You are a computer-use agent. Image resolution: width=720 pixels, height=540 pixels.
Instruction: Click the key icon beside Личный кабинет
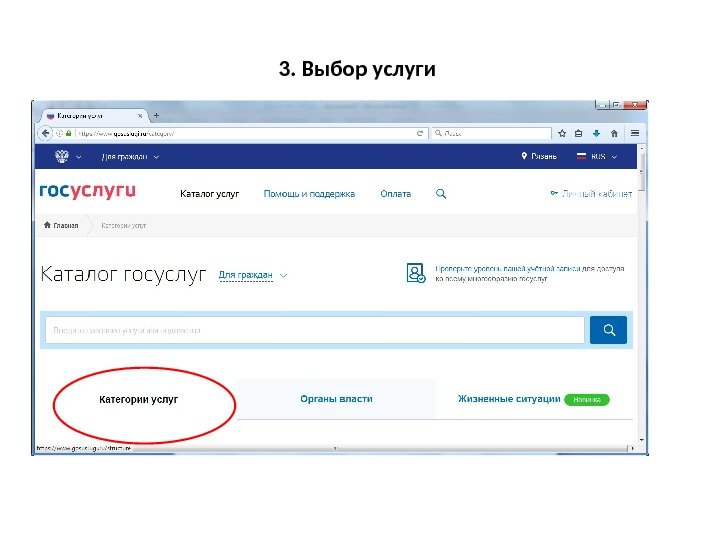554,193
